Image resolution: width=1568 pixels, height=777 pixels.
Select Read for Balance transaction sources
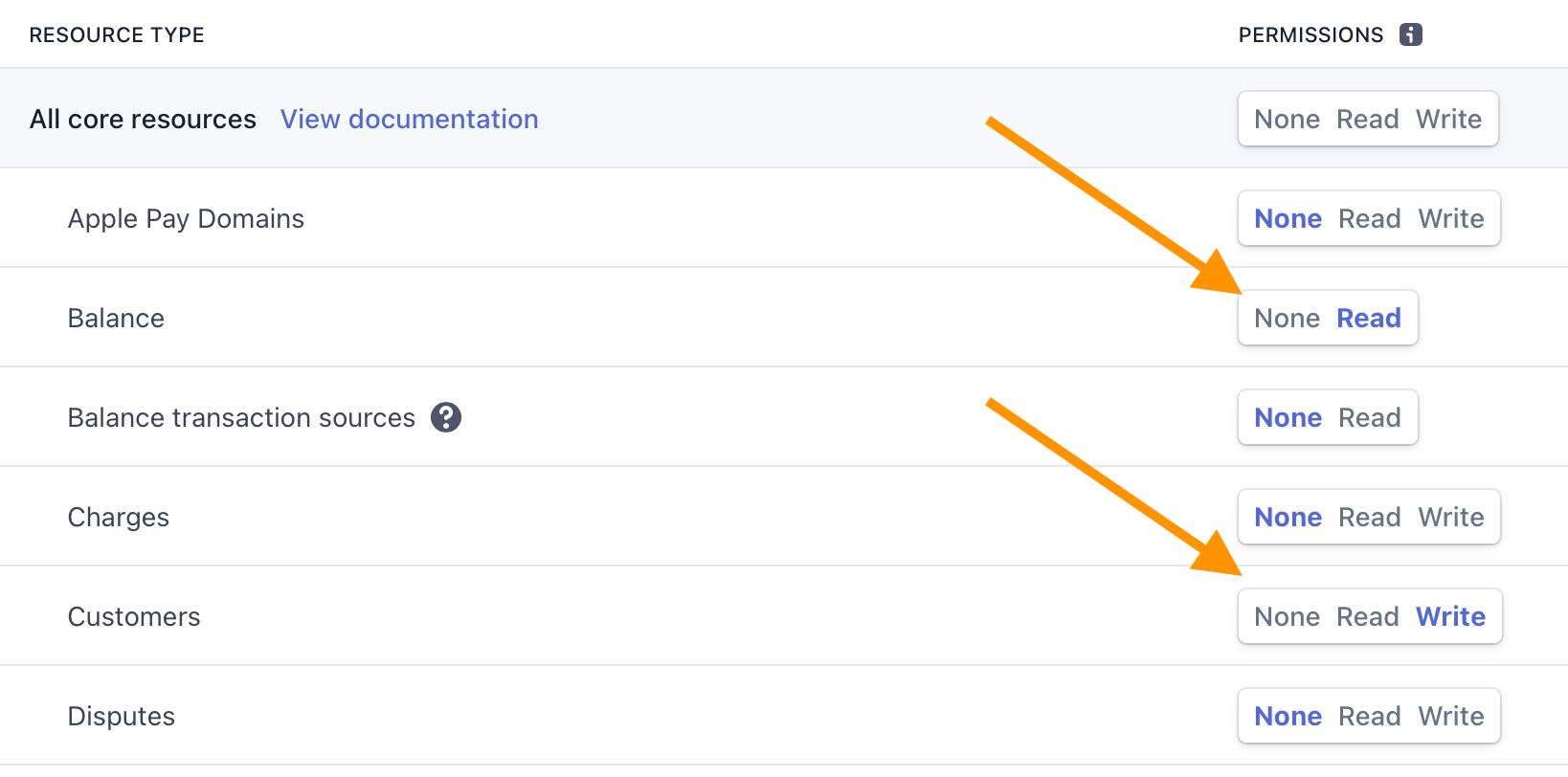coord(1369,418)
